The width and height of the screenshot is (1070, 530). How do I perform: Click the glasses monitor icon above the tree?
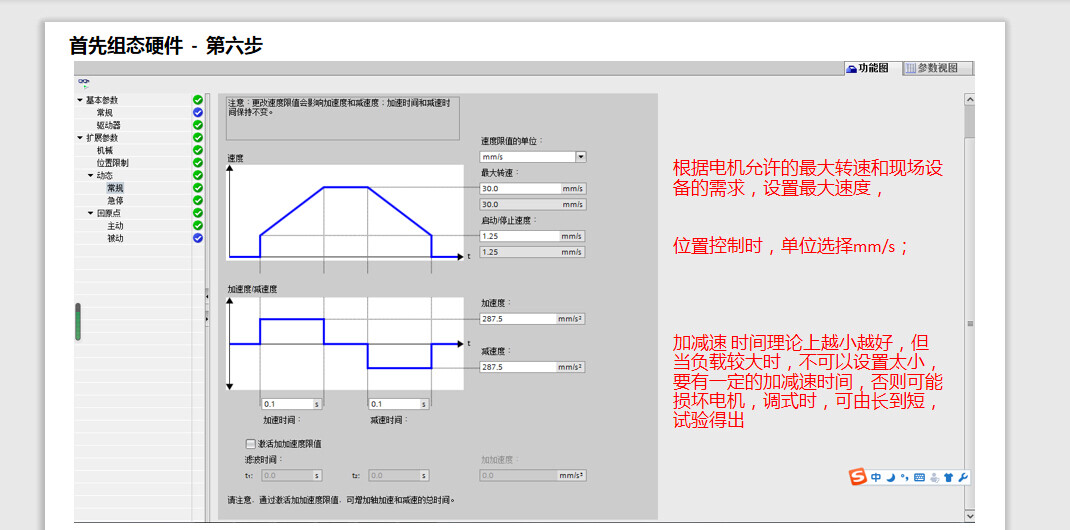click(x=85, y=81)
